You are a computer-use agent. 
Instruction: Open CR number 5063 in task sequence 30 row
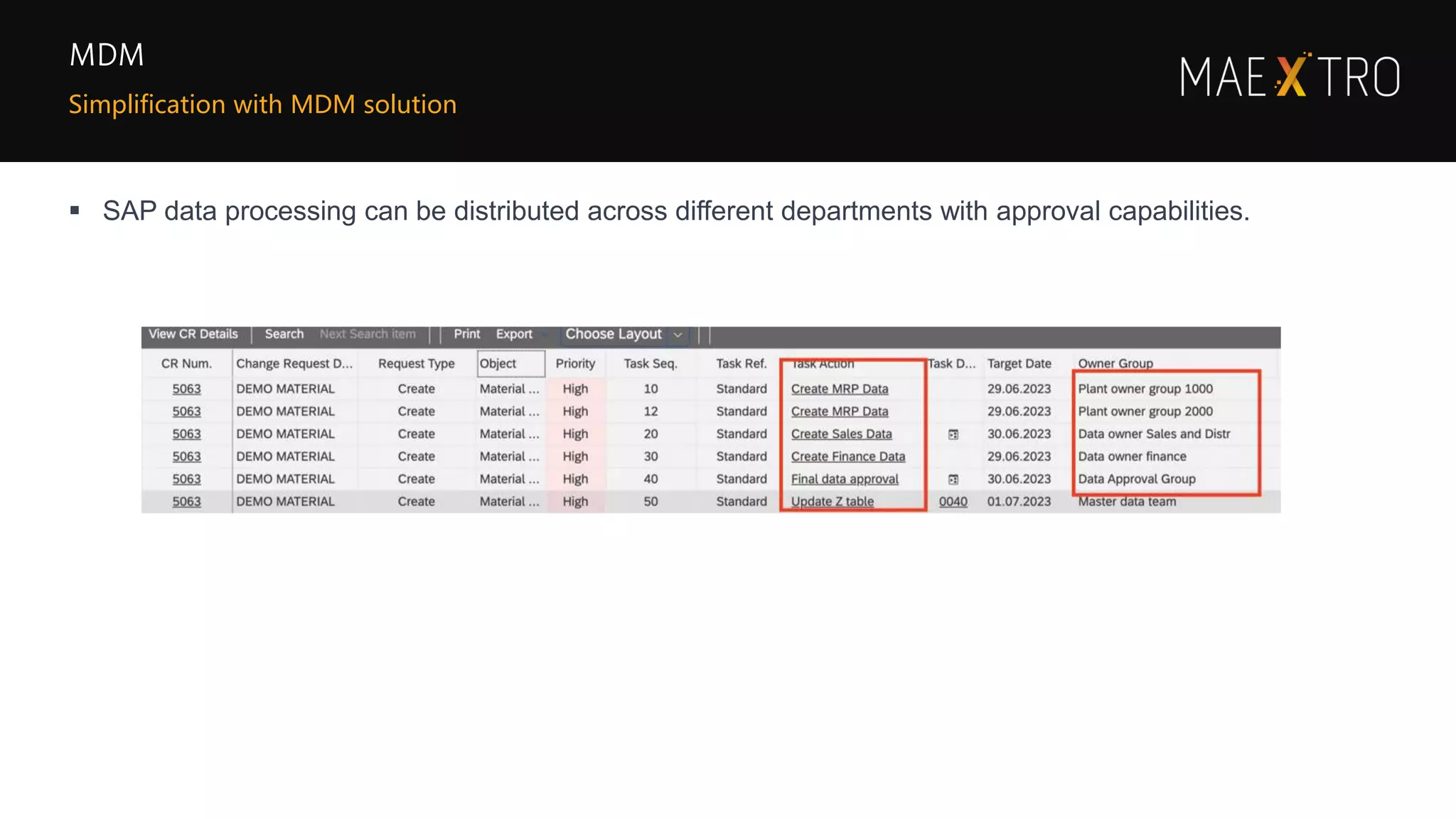point(186,456)
